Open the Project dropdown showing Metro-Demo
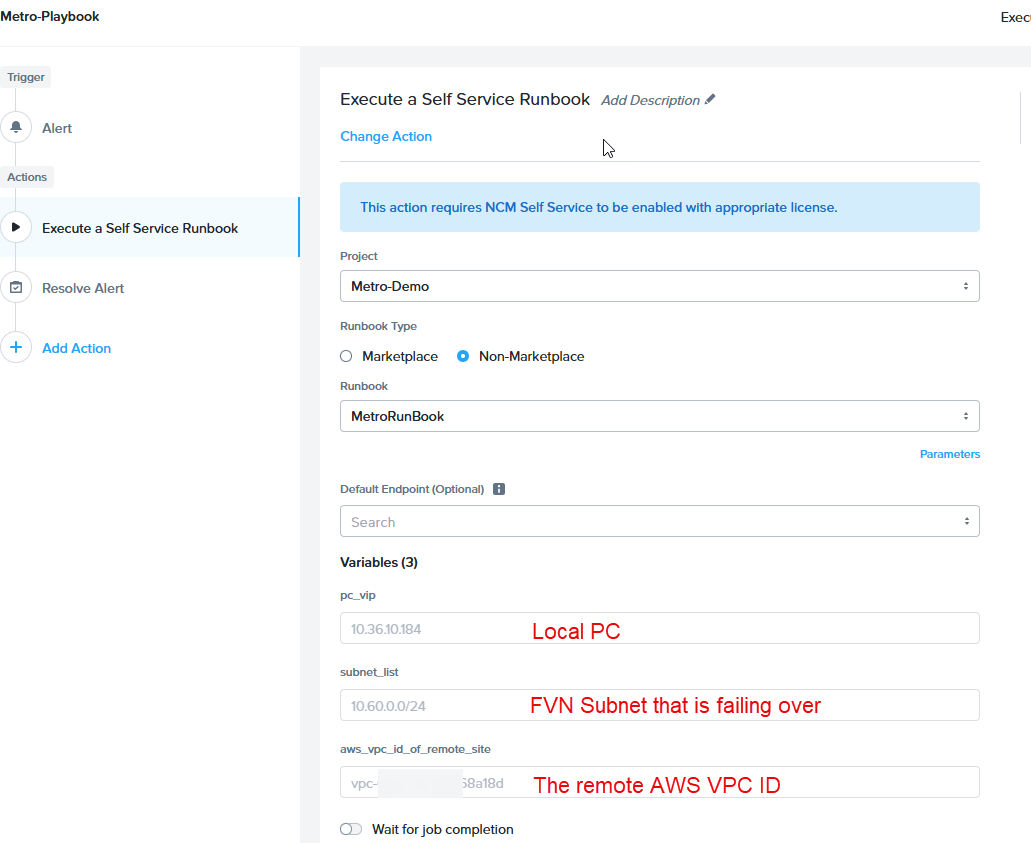 click(x=659, y=286)
